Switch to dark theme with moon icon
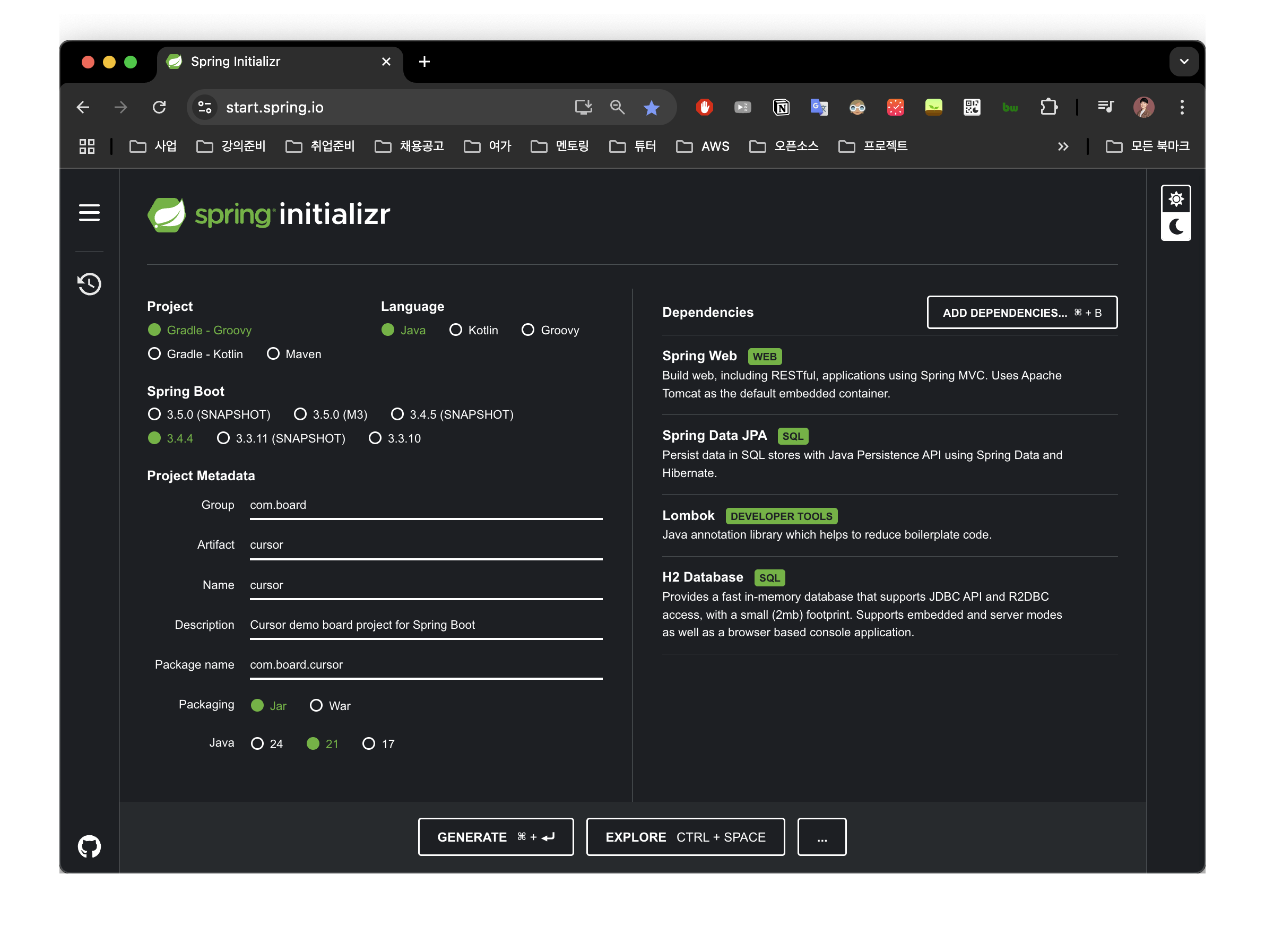The height and width of the screenshot is (952, 1265). [x=1175, y=227]
